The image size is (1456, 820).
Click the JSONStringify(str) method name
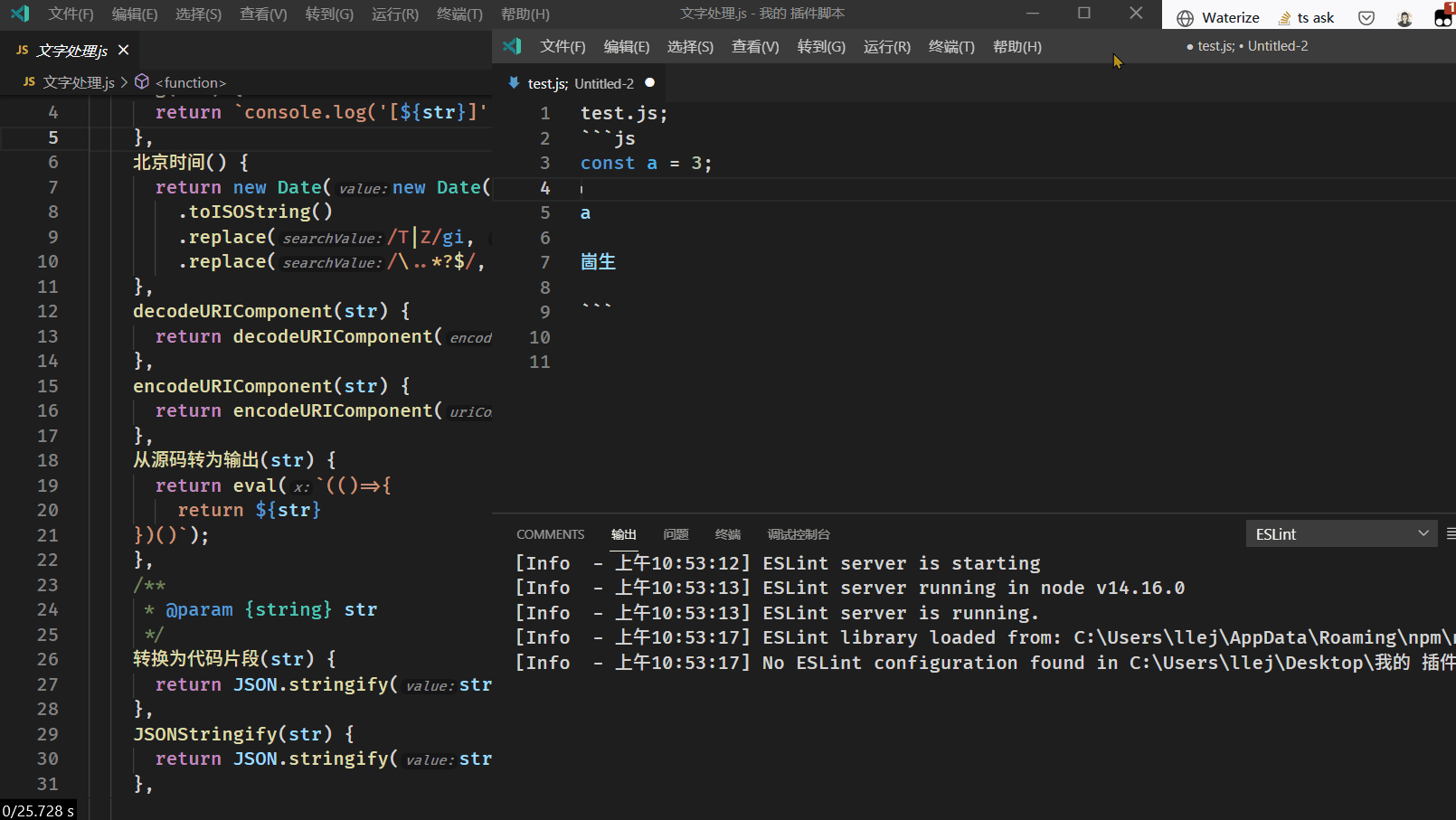232,733
